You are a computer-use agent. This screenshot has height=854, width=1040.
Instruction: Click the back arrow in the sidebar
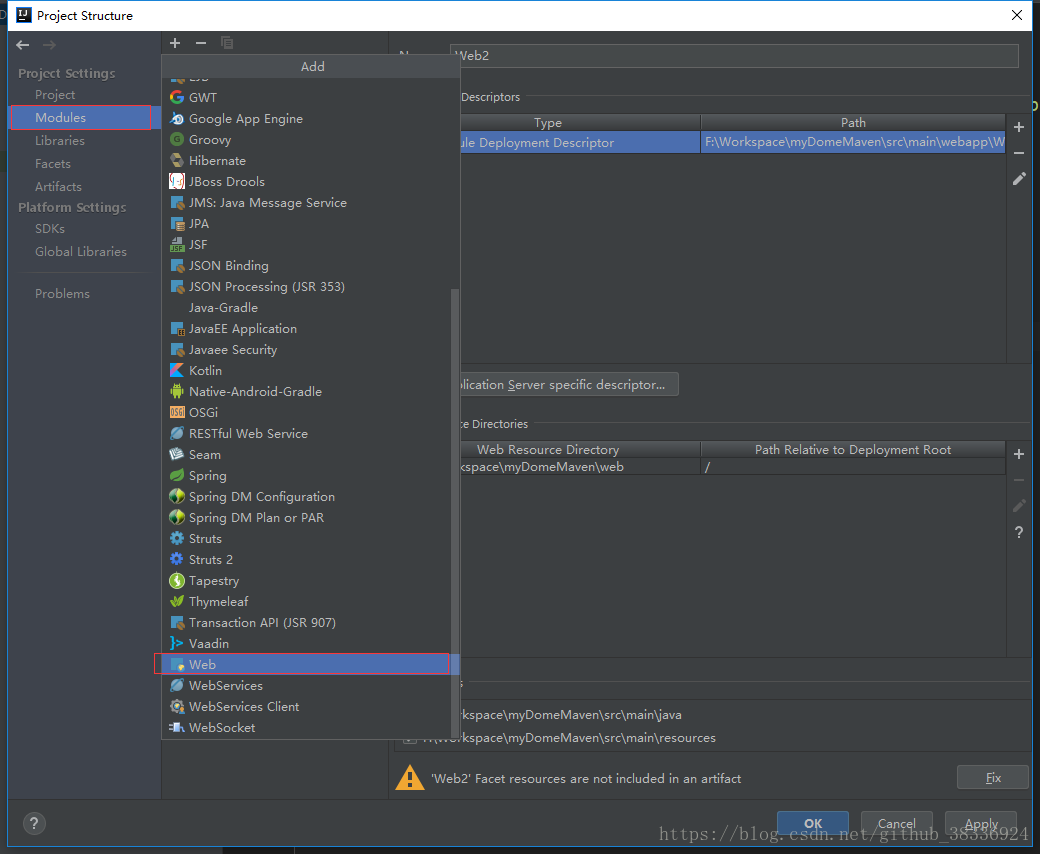23,45
